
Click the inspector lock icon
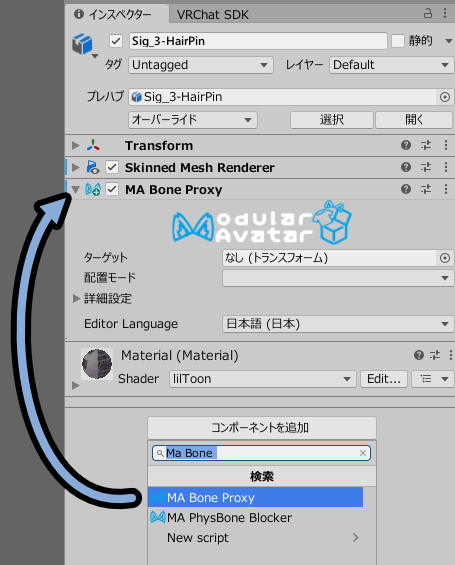pos(428,14)
